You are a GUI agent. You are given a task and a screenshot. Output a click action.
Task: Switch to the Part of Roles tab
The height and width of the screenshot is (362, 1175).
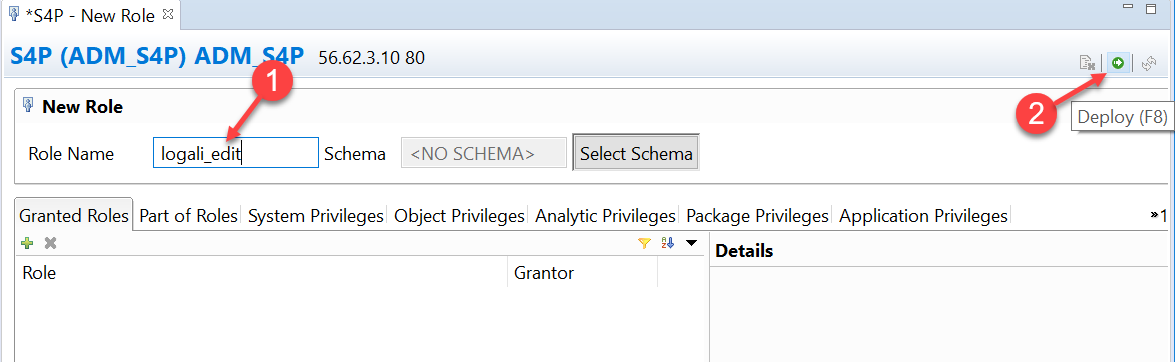tap(189, 216)
